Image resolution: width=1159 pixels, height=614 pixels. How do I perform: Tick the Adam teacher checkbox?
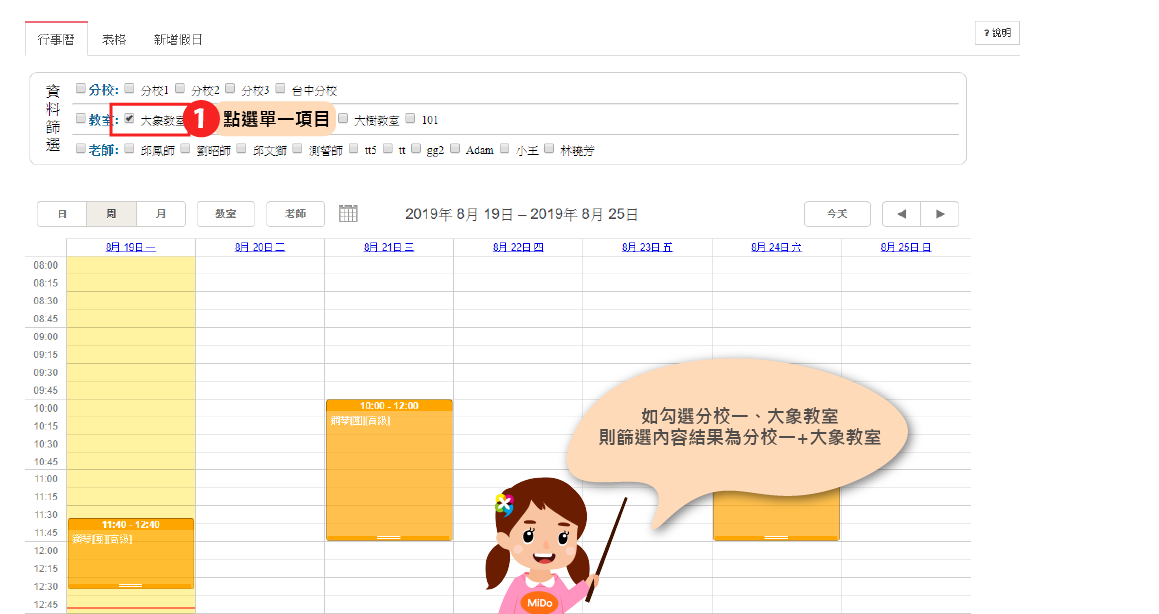[x=455, y=149]
